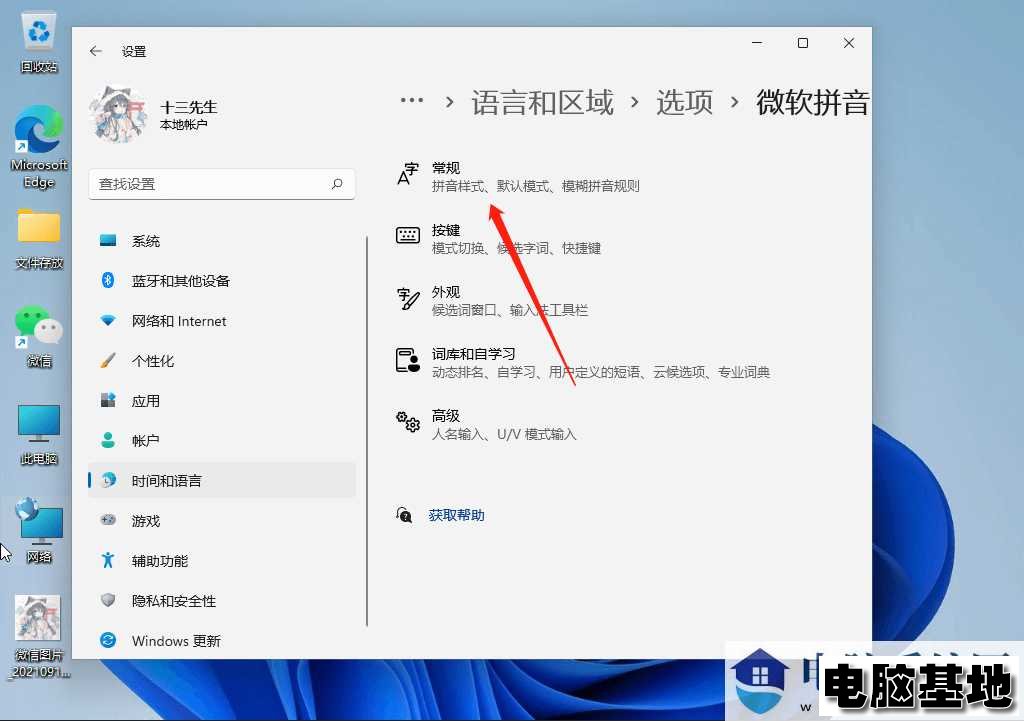This screenshot has width=1024, height=721.
Task: Select the 此电脑 desktop icon
Action: click(39, 434)
